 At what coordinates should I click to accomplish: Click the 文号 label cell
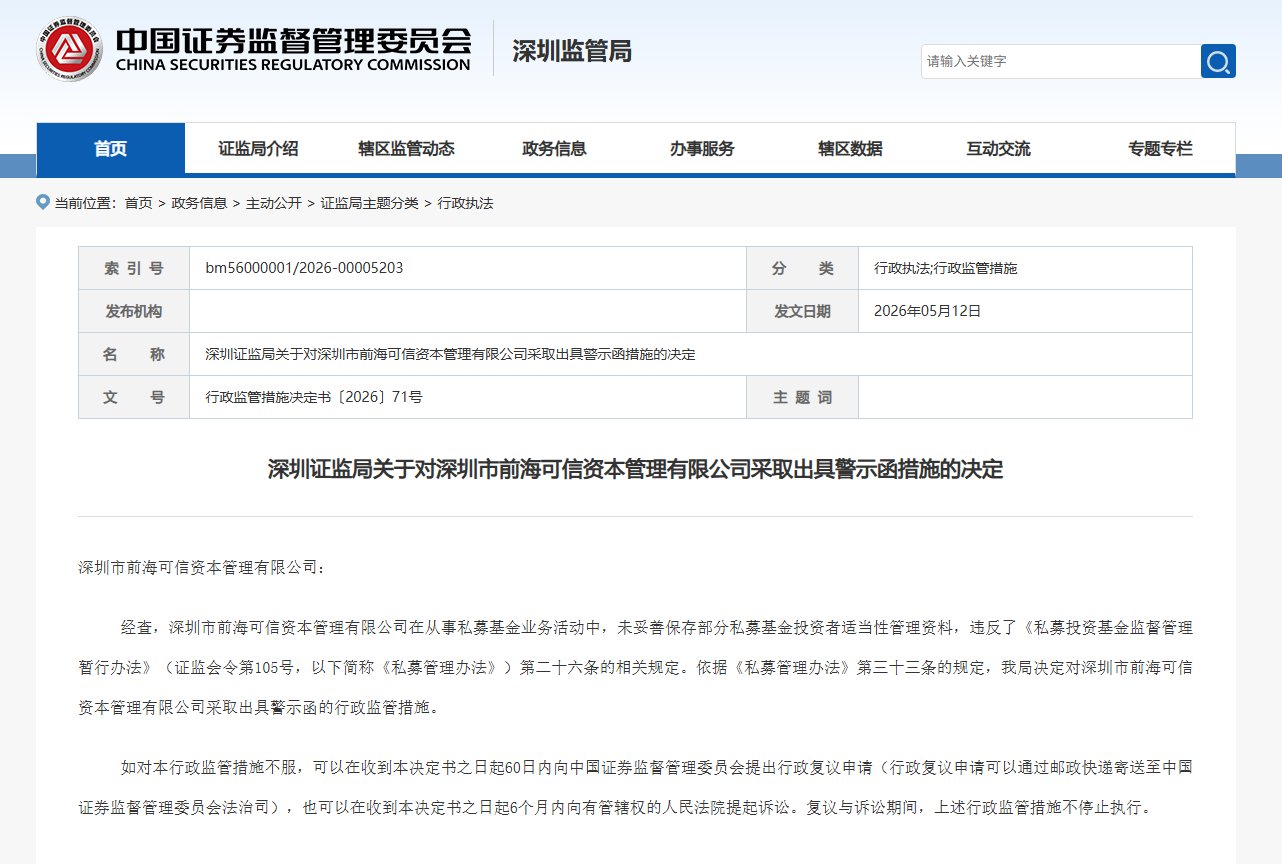[x=134, y=397]
